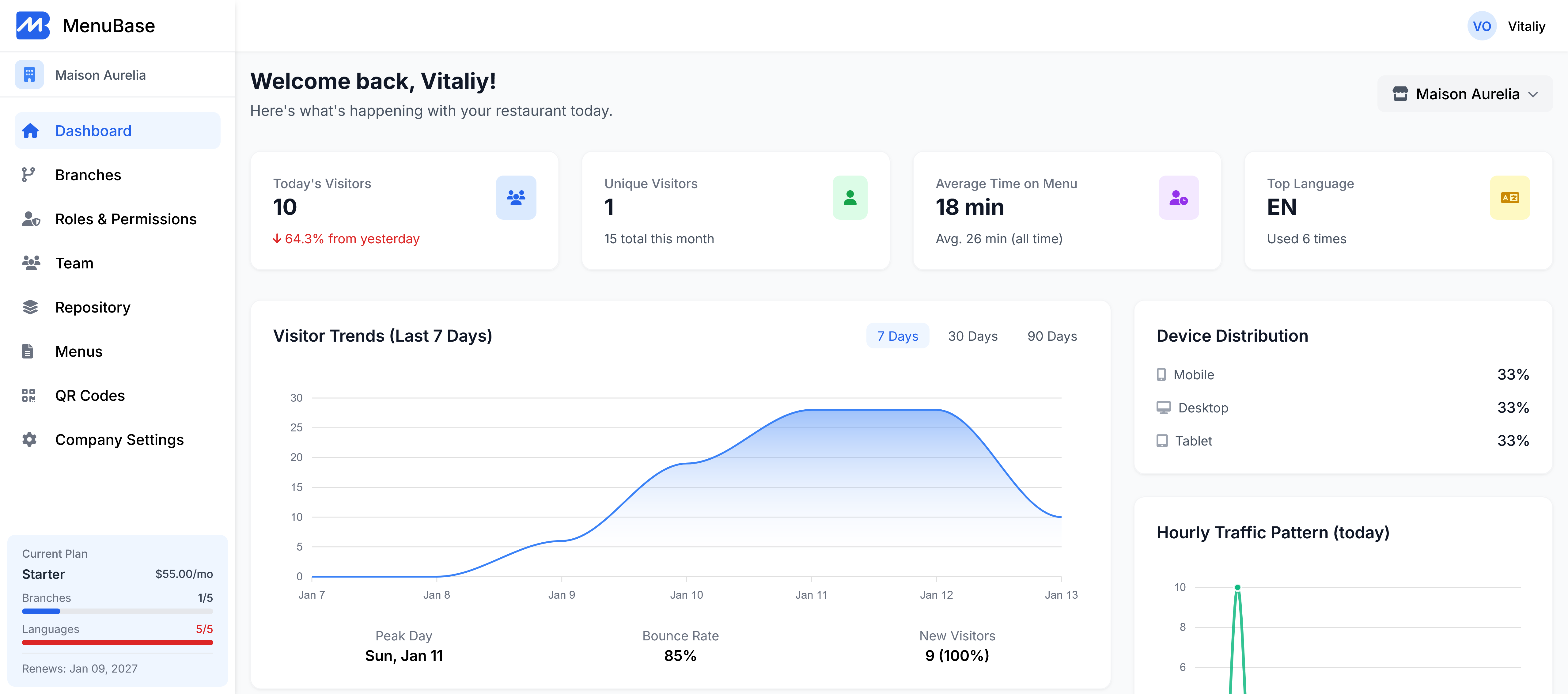Click the Languages usage progress bar
1568x694 pixels.
point(117,642)
